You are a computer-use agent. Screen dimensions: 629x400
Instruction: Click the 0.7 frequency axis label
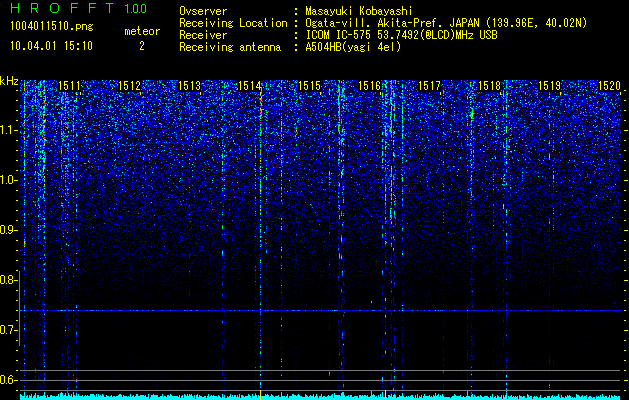tap(9, 330)
